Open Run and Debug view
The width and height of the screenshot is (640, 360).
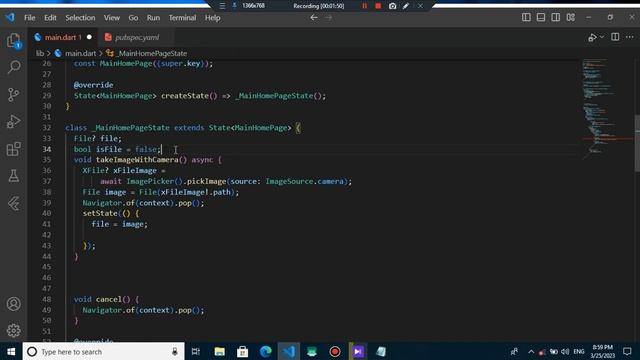13,122
